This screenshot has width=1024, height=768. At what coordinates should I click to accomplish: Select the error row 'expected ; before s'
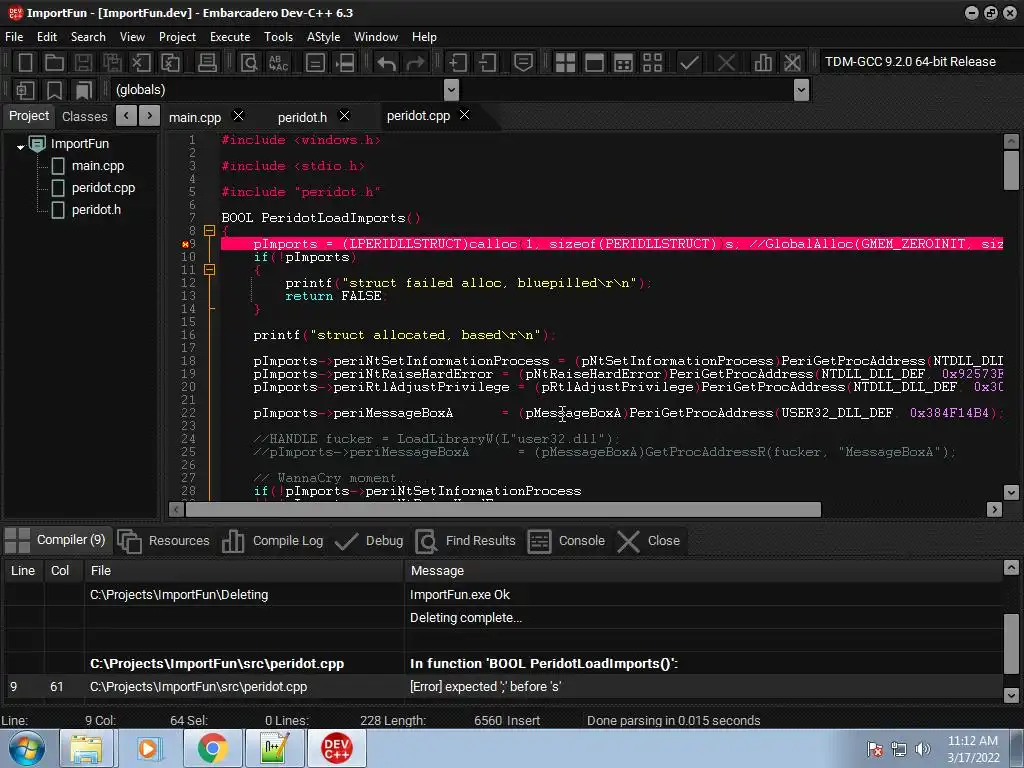(503, 686)
